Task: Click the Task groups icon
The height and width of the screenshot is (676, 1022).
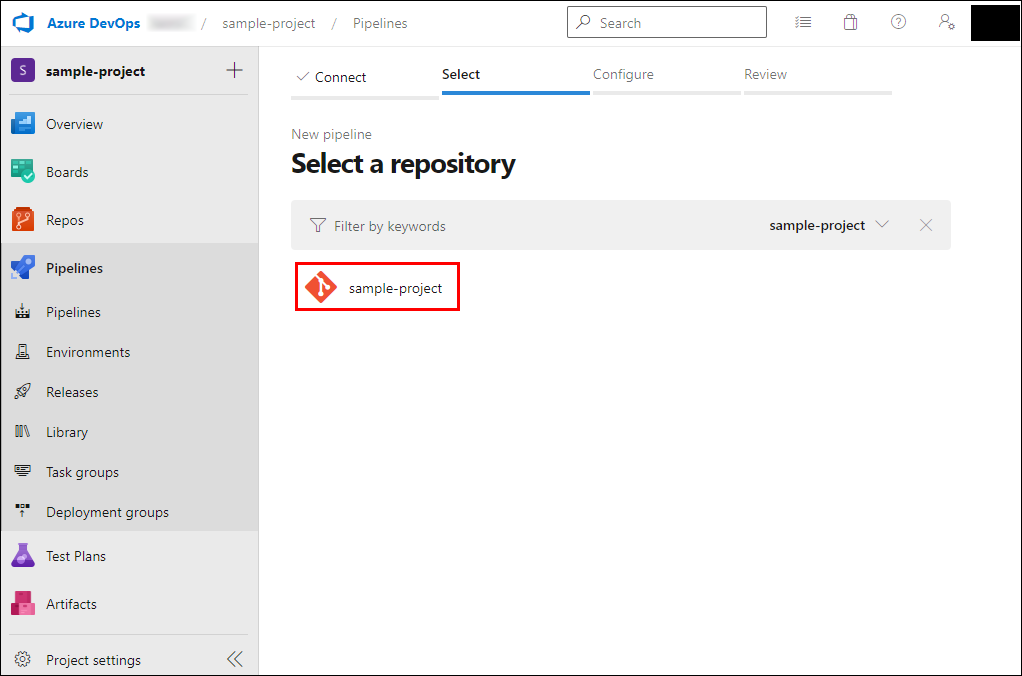Action: (x=22, y=471)
